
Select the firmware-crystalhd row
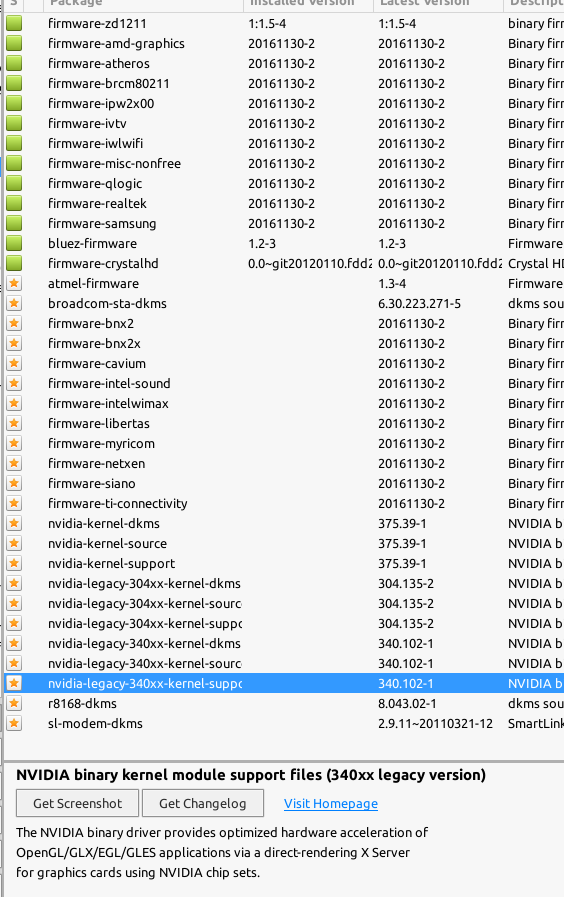point(284,263)
